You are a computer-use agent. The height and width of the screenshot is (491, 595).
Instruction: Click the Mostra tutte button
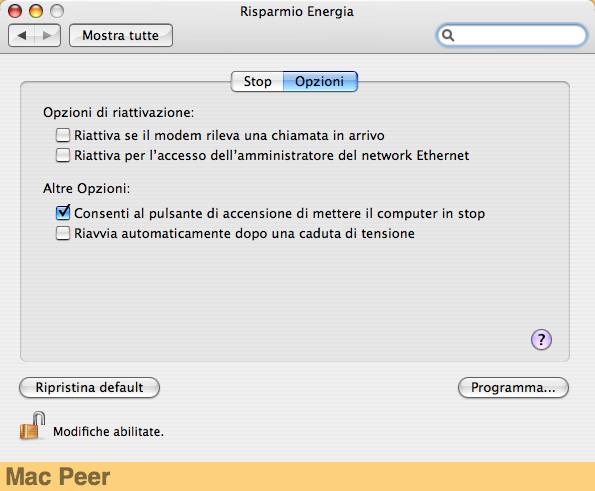tap(121, 36)
